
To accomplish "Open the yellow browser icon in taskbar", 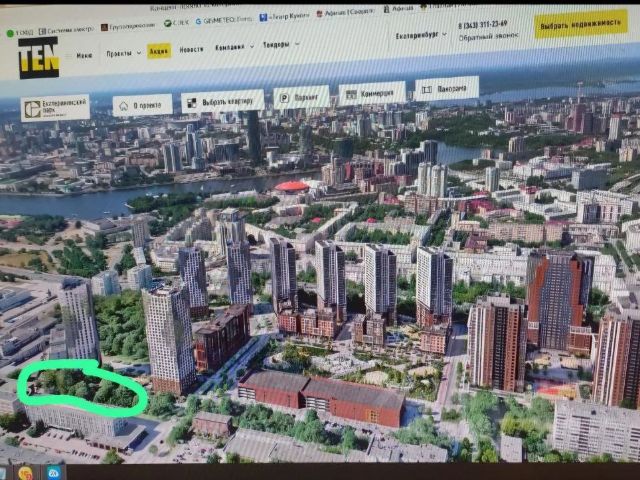I will 25,473.
